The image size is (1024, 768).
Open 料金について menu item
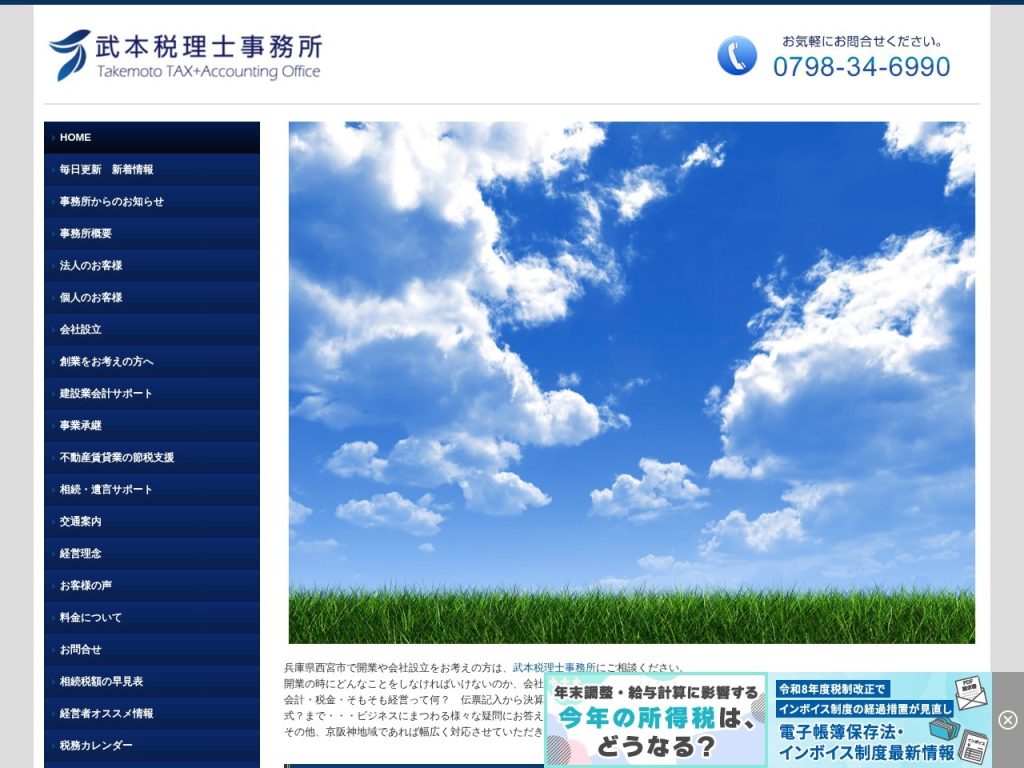[x=152, y=617]
